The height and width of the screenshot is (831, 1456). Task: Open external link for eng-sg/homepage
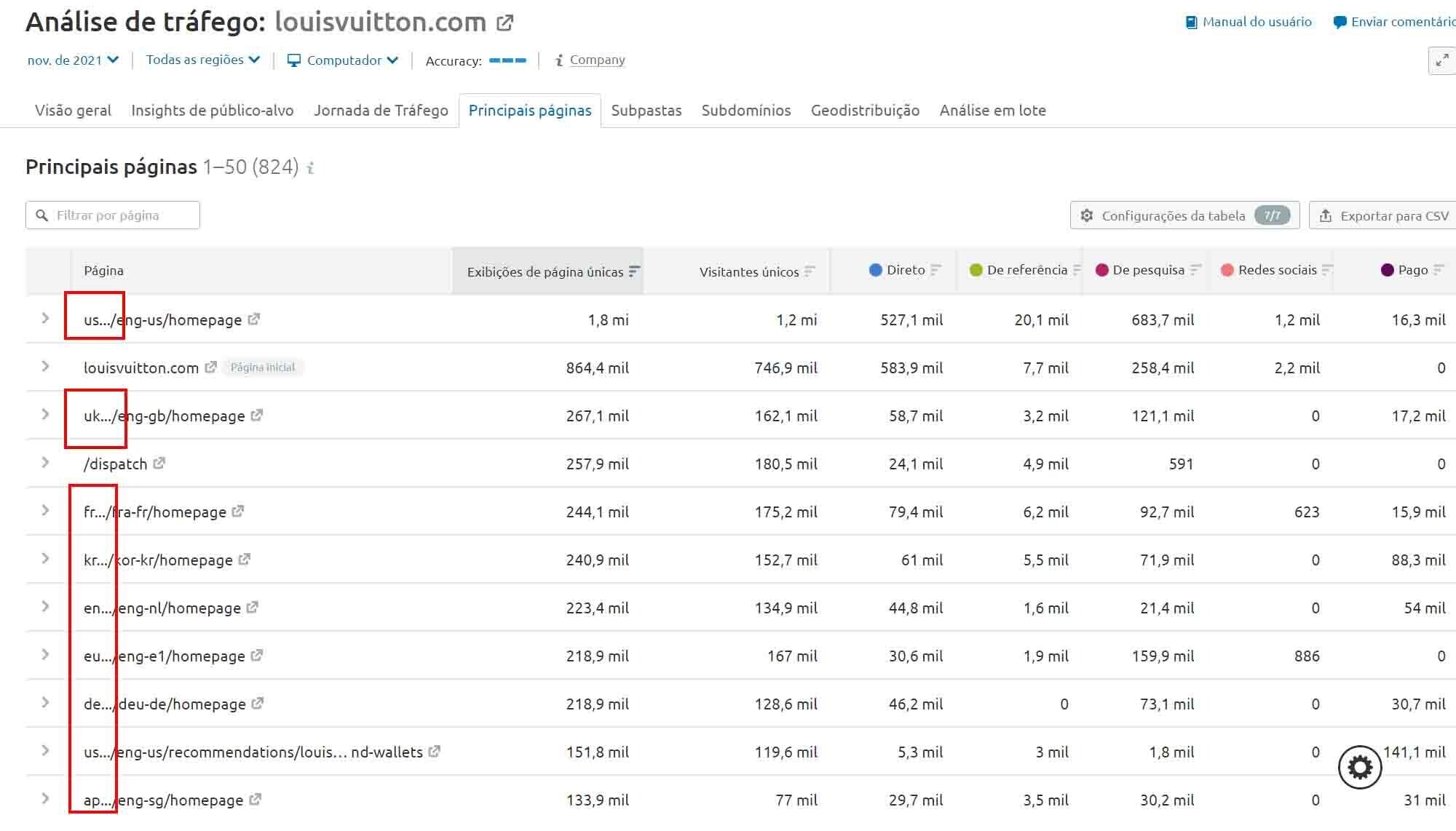tap(255, 800)
